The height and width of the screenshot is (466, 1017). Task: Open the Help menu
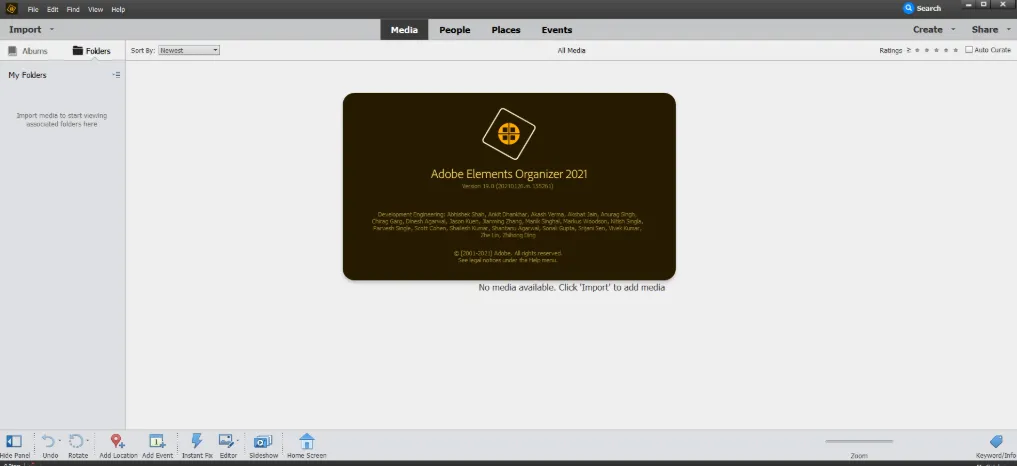tap(118, 10)
